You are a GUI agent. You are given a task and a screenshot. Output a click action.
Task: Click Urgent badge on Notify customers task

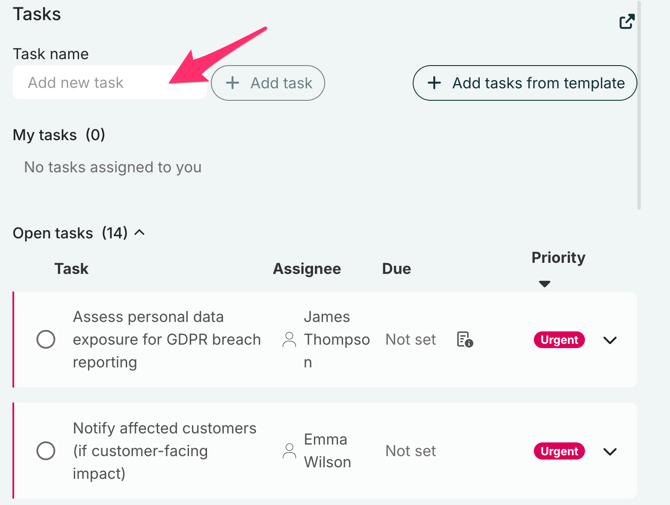click(558, 451)
